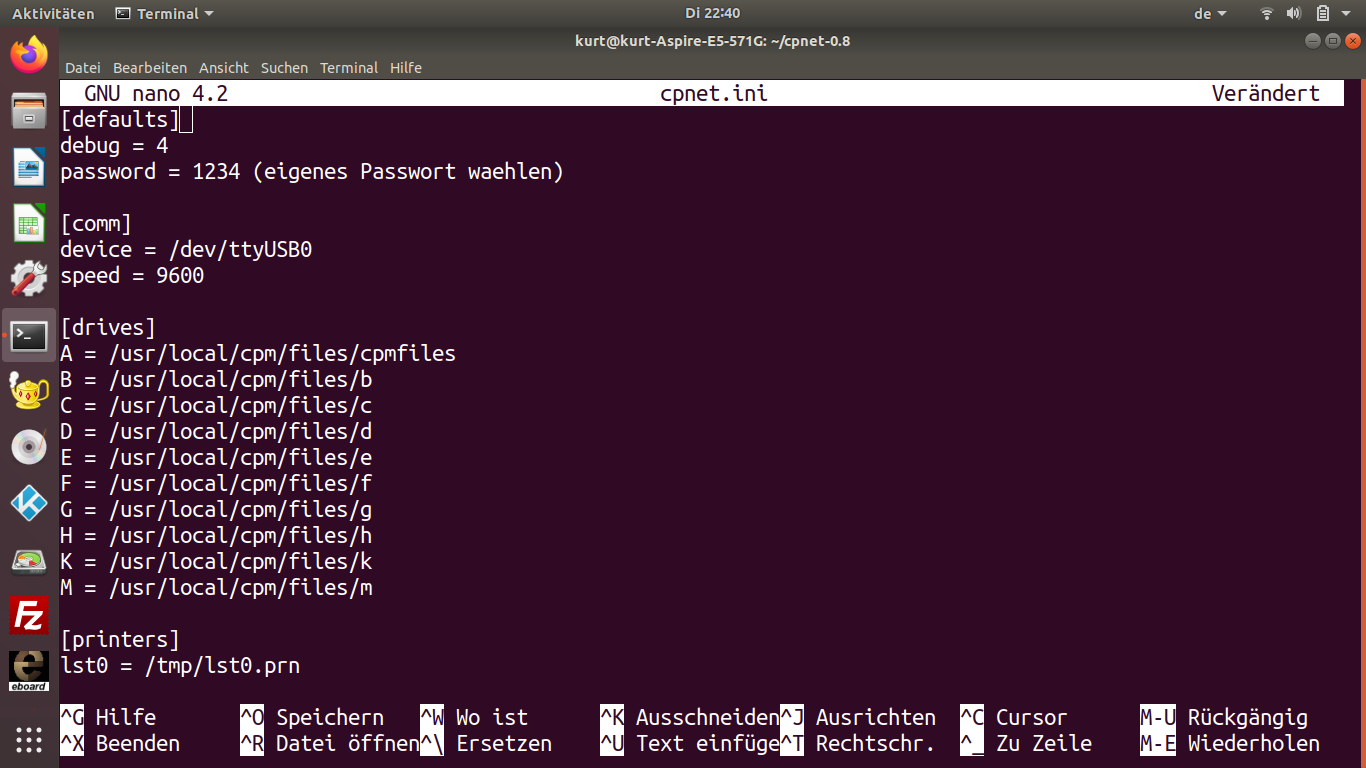Viewport: 1366px width, 768px height.
Task: Click the Aktivitäten button
Action: 53,14
